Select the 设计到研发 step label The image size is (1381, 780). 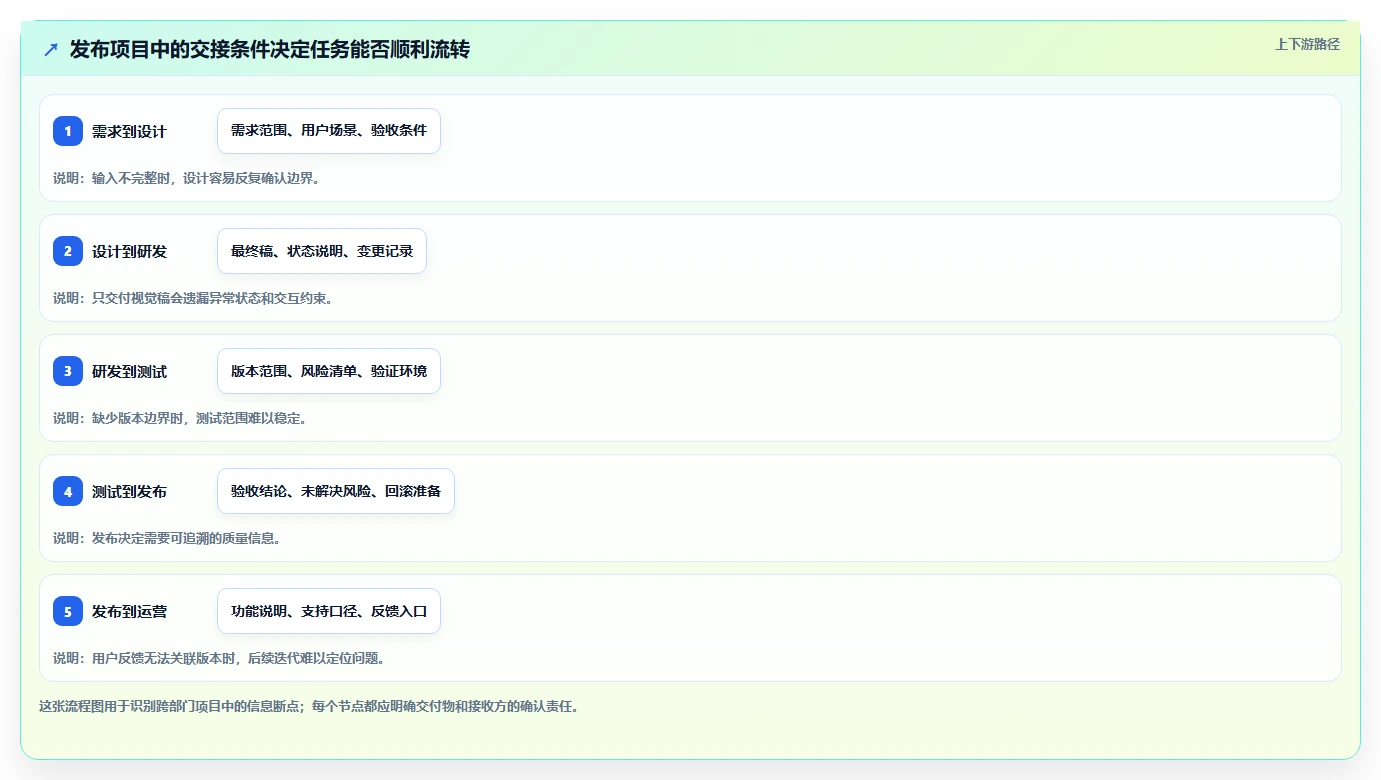coord(129,251)
